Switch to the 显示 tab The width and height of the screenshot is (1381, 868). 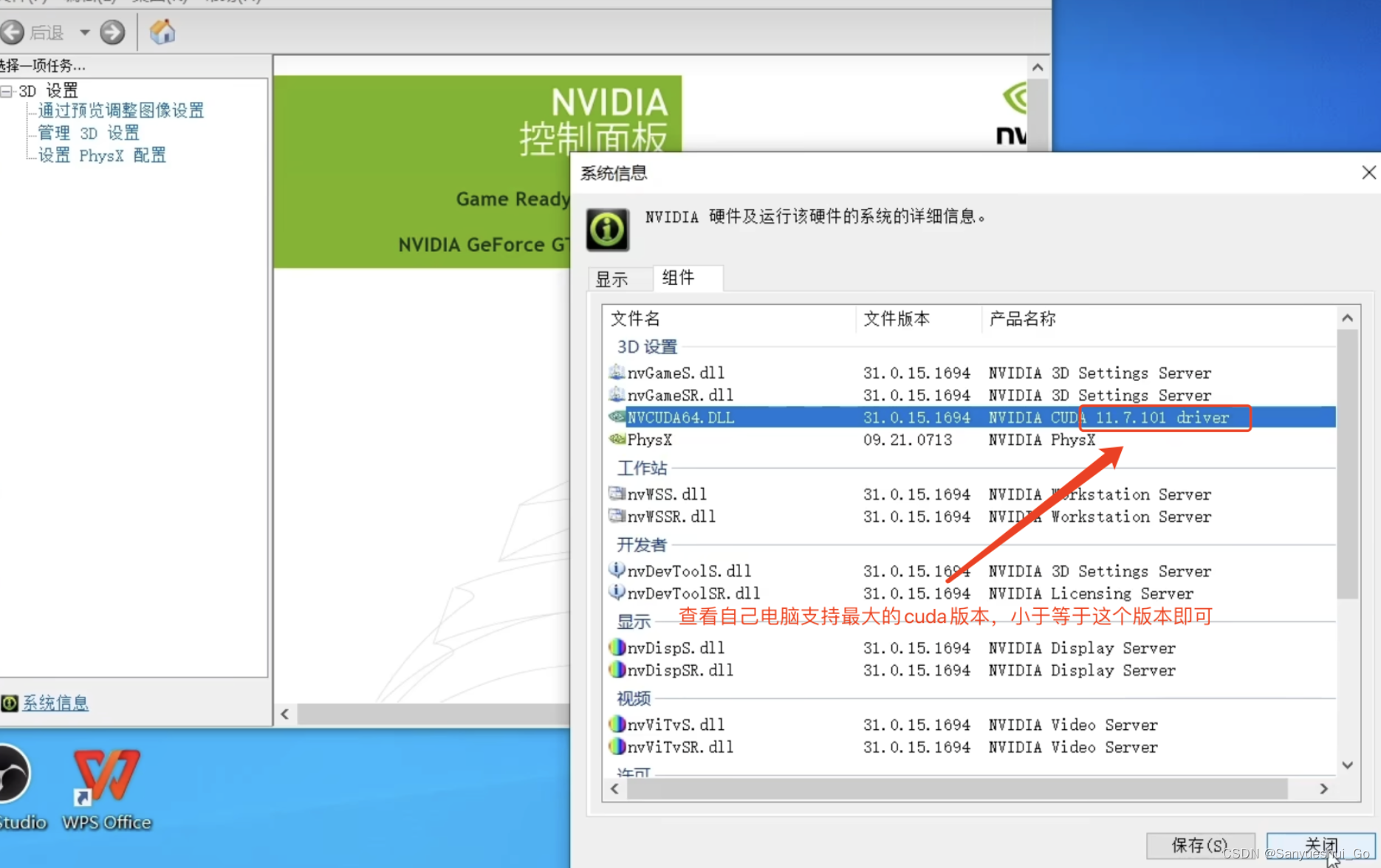pyautogui.click(x=612, y=279)
